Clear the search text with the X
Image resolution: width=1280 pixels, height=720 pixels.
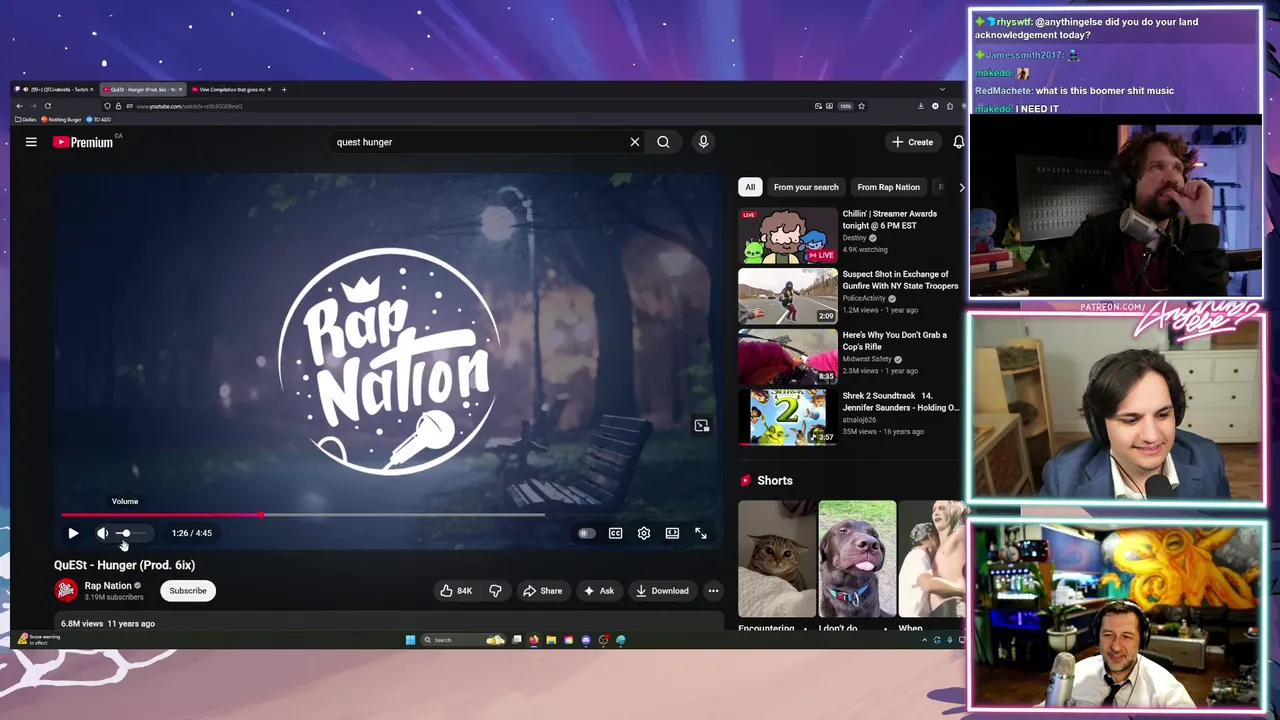634,142
